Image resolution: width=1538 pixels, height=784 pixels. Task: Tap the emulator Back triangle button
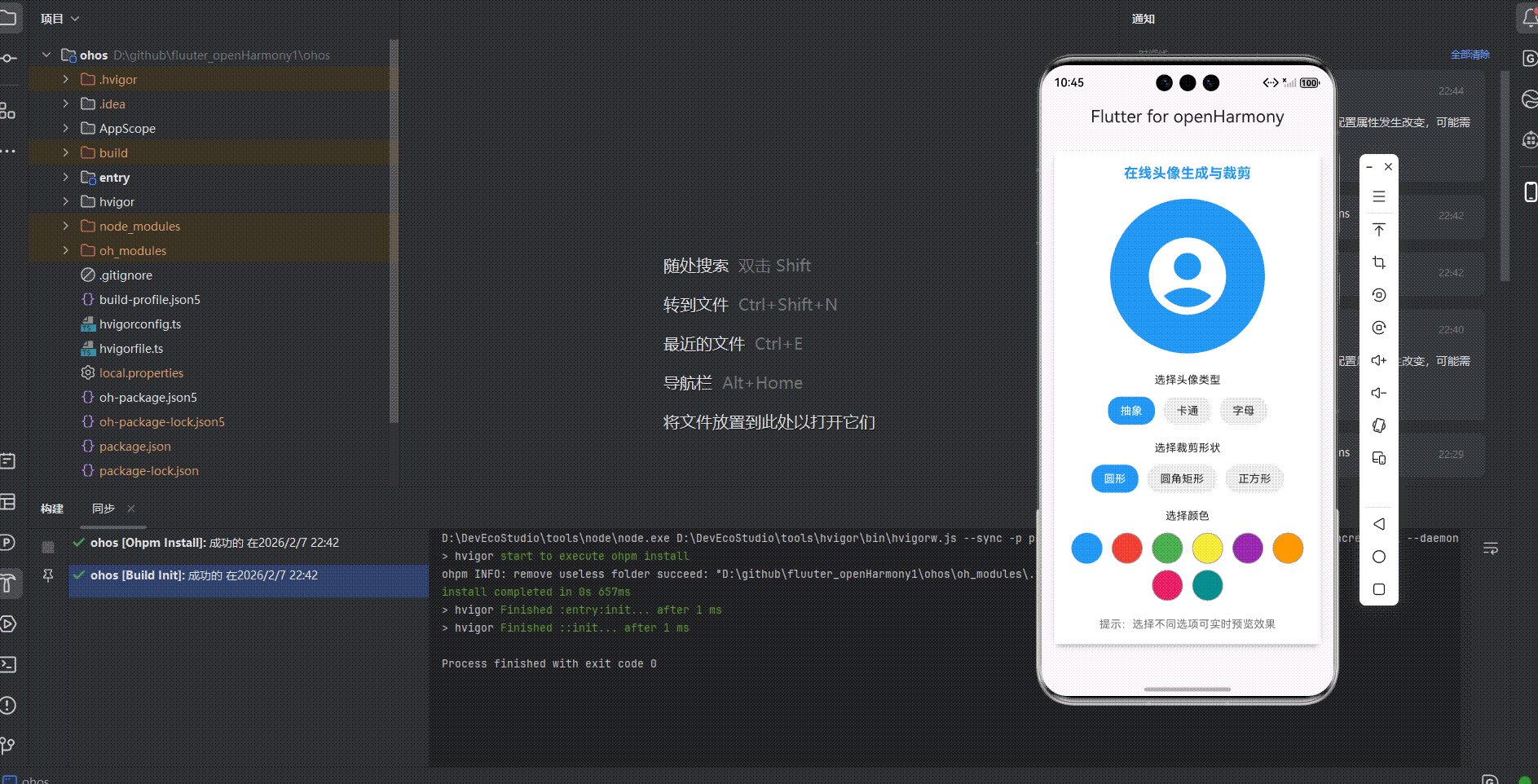pos(1379,524)
